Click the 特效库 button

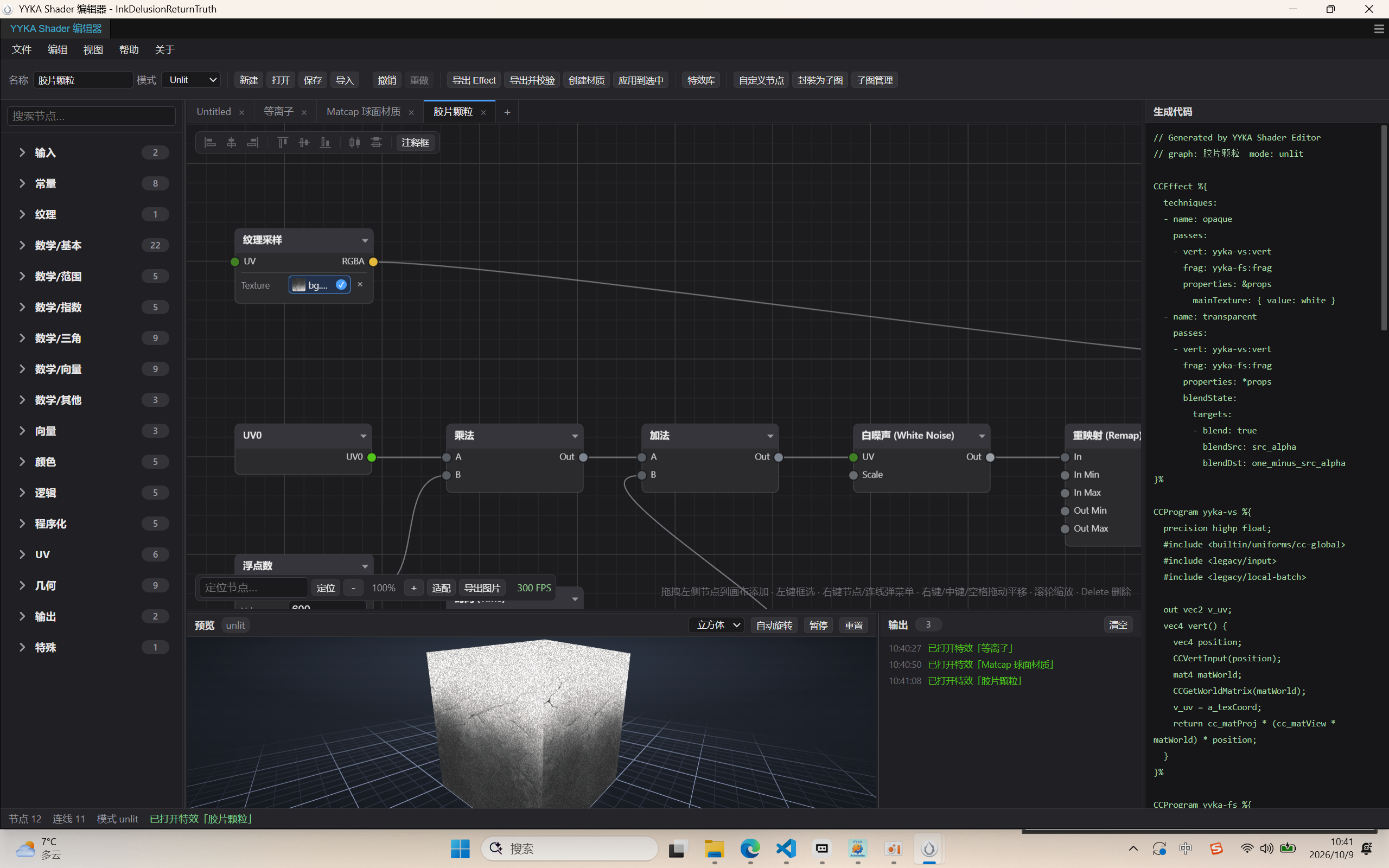(701, 80)
